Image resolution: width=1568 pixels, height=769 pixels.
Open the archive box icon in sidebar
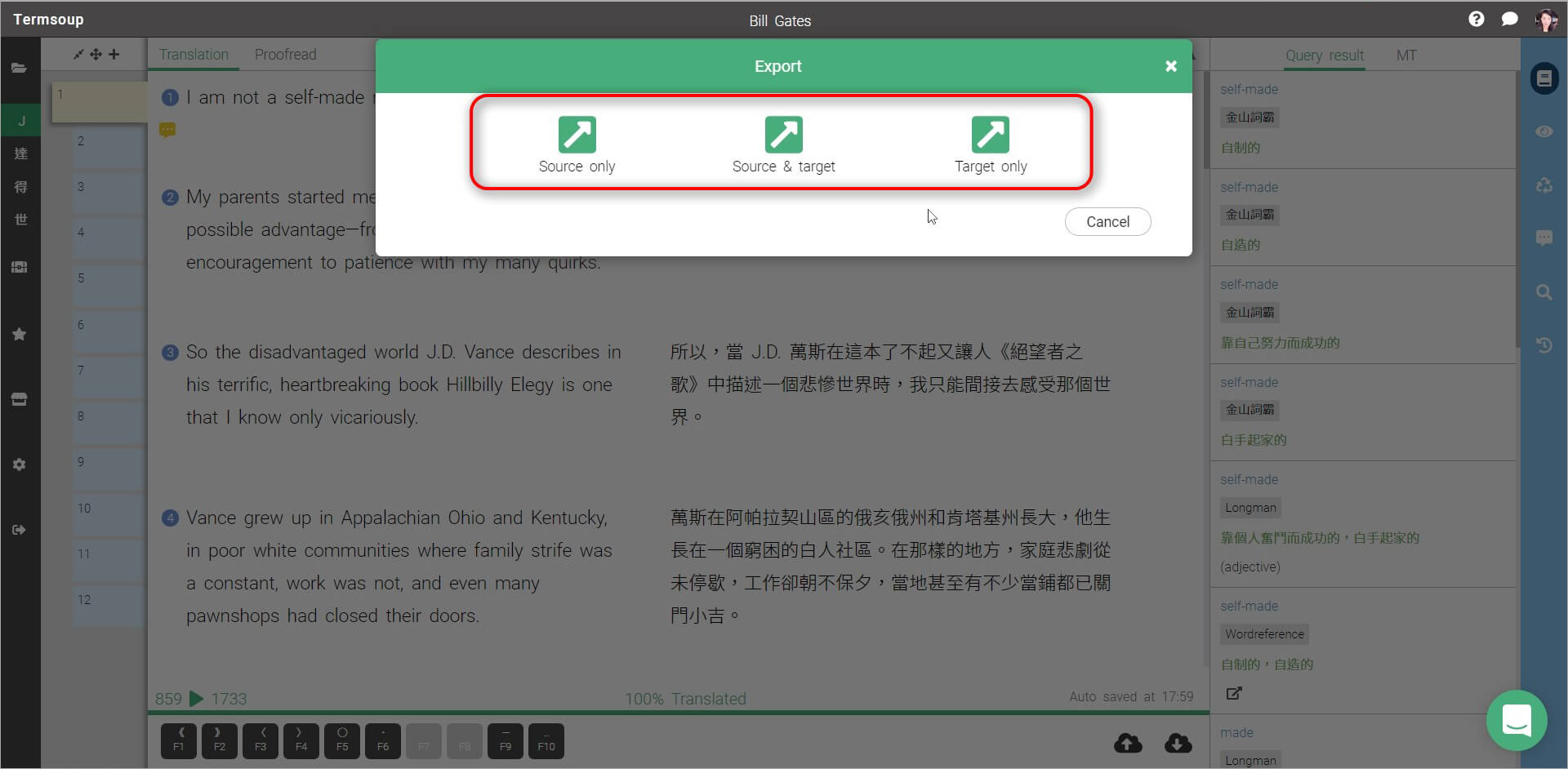(20, 399)
